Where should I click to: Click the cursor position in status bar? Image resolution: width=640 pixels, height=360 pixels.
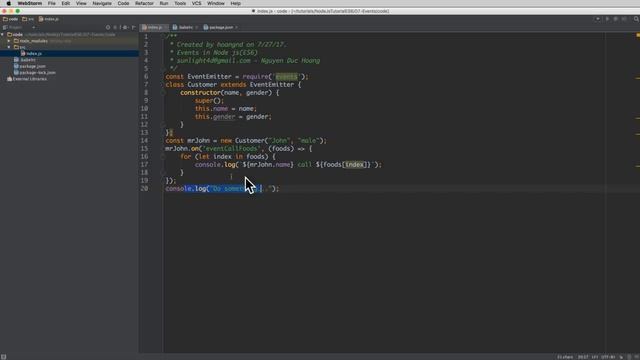pos(583,357)
